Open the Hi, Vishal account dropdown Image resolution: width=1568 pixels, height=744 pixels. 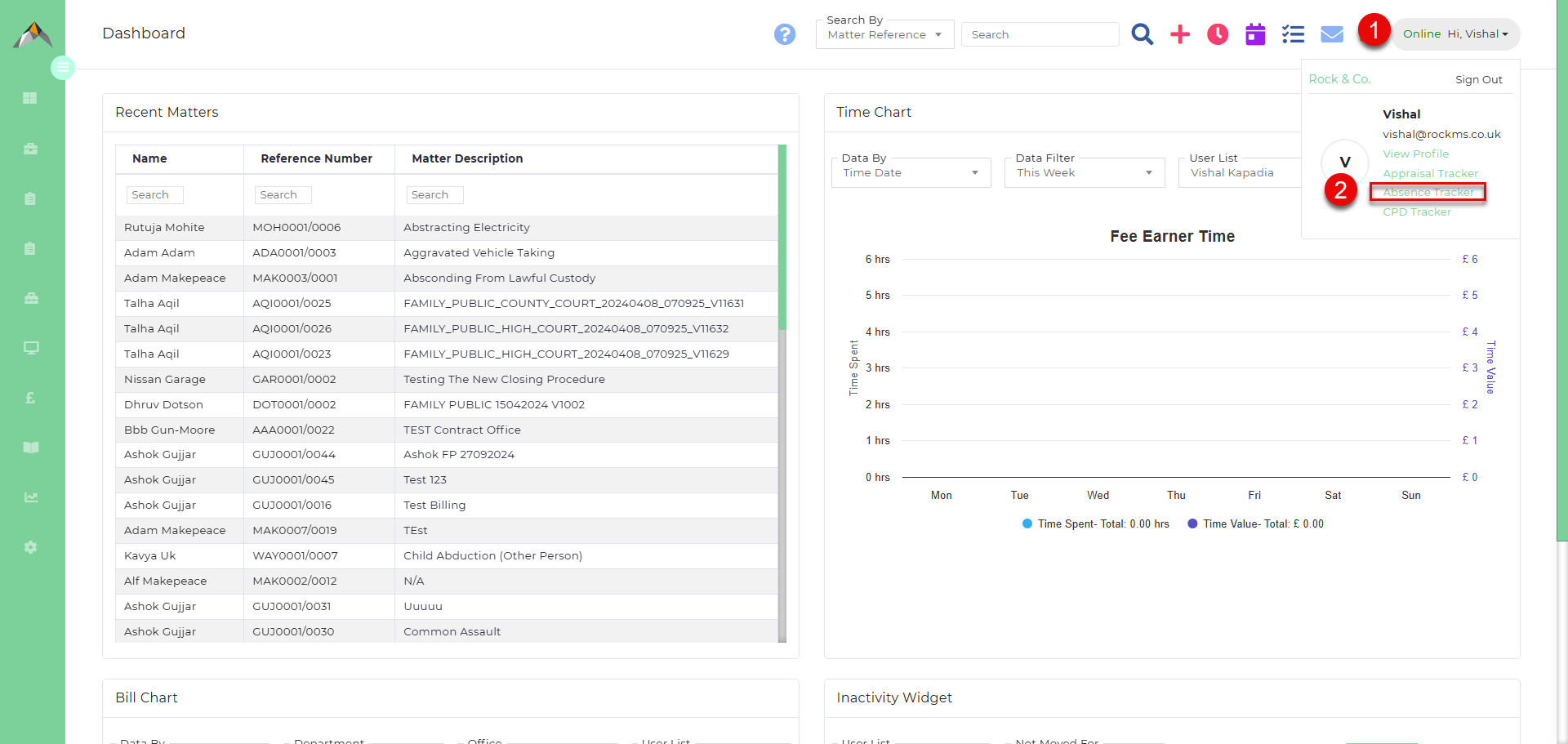coord(1456,33)
